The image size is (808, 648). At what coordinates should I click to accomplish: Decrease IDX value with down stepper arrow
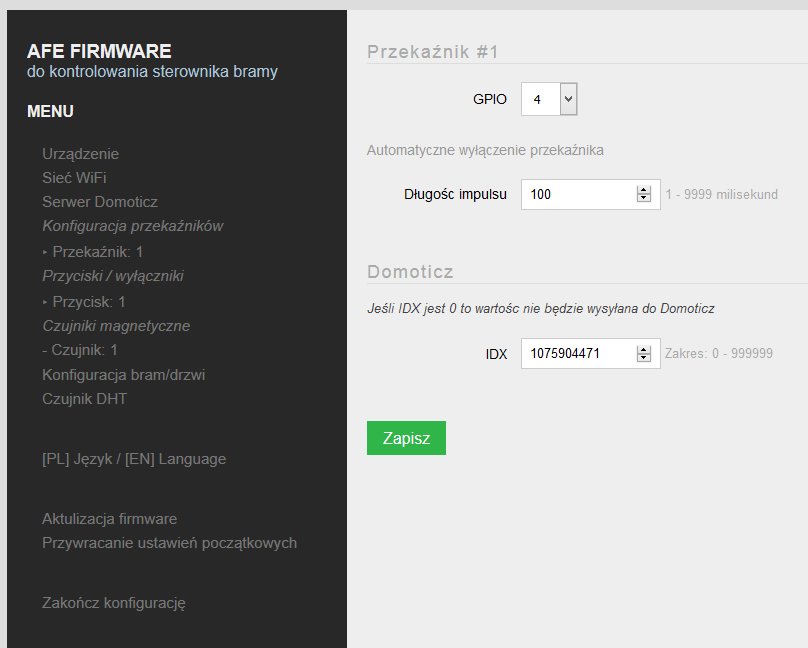[x=644, y=357]
